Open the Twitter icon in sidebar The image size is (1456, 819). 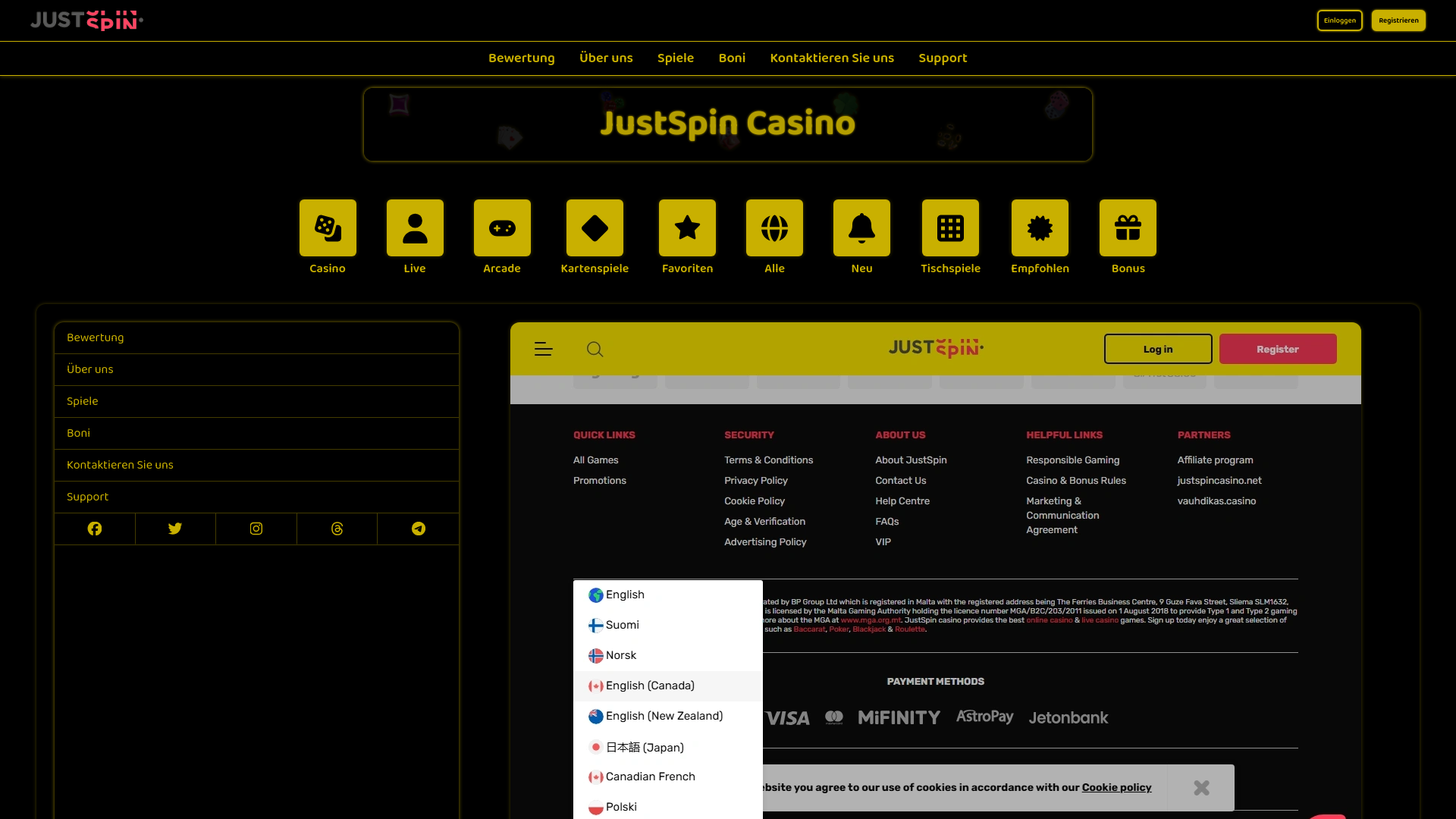pyautogui.click(x=175, y=529)
